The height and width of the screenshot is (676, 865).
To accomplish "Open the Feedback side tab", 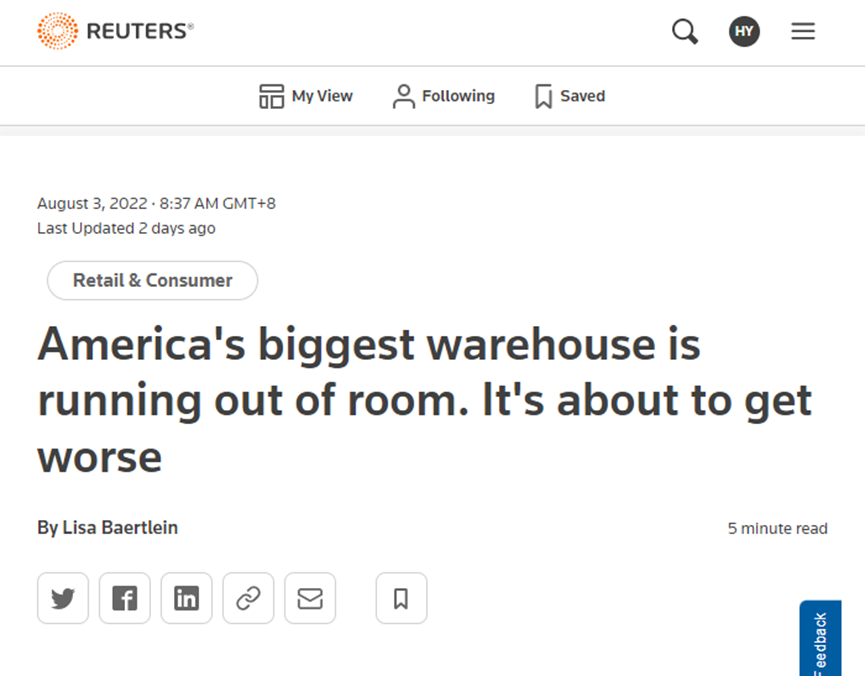I will [820, 640].
